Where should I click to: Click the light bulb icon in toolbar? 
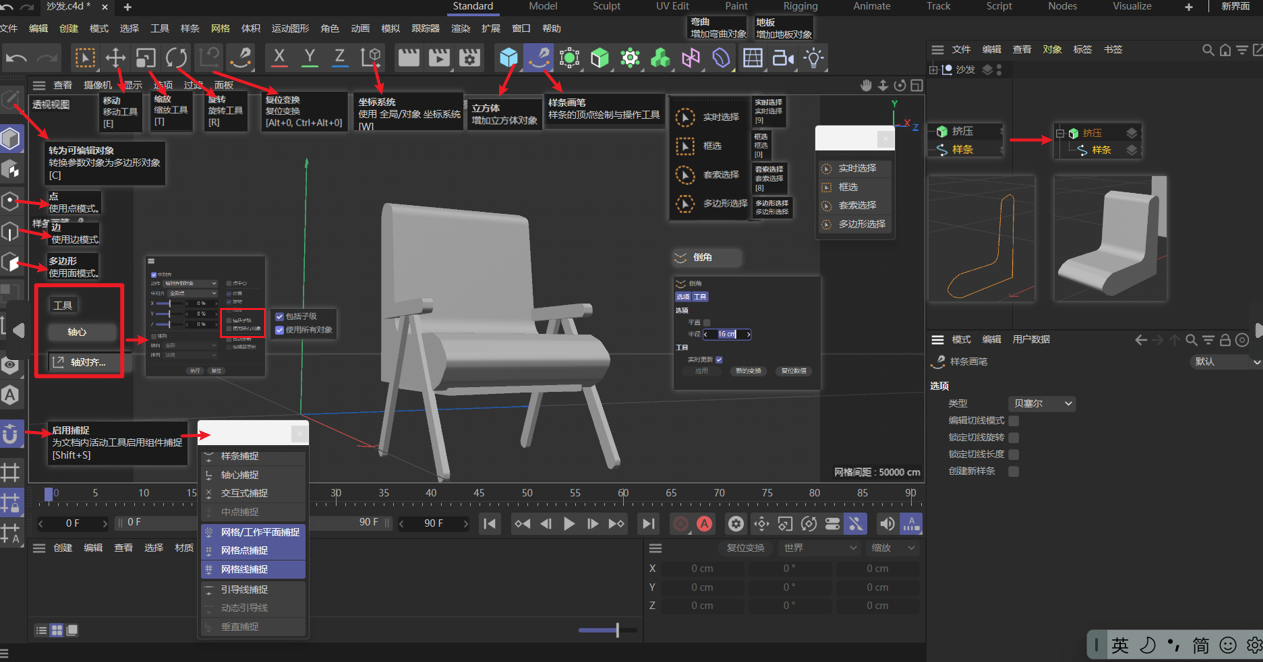coord(814,58)
